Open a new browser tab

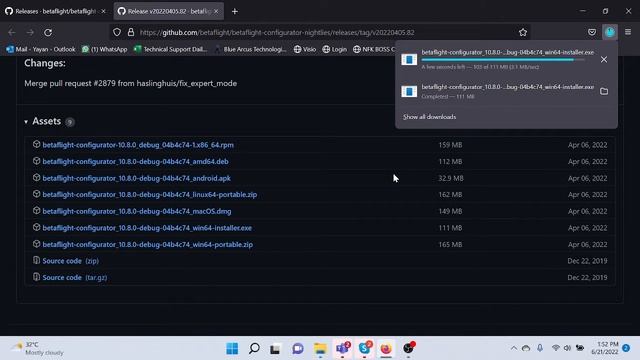[x=235, y=11]
